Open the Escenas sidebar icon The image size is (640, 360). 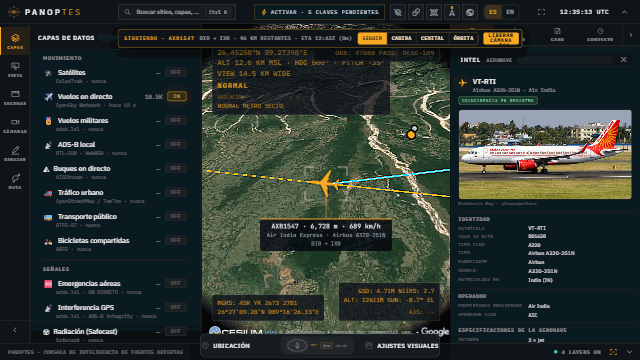[x=15, y=98]
